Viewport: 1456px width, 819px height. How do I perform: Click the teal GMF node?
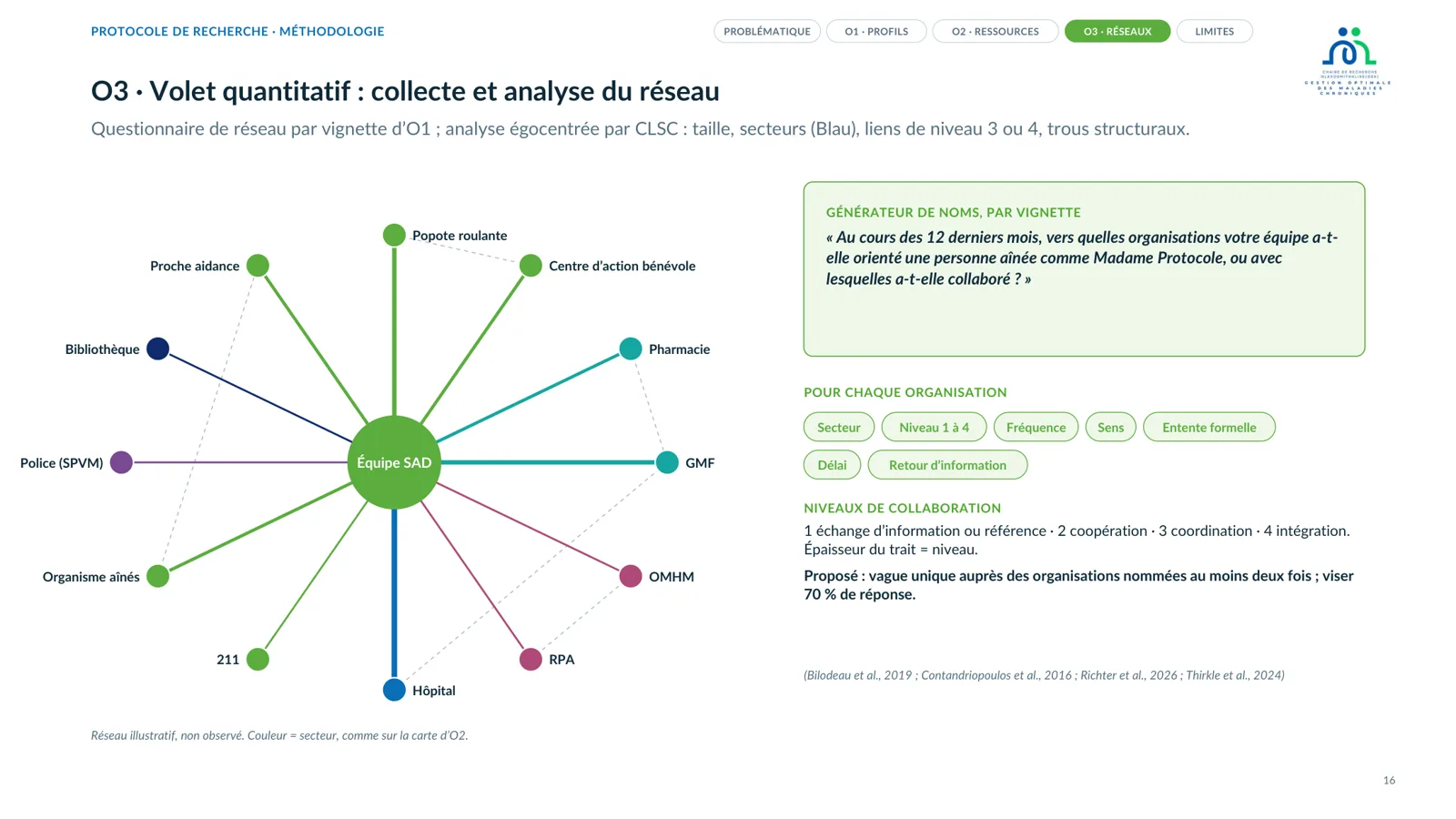click(667, 462)
